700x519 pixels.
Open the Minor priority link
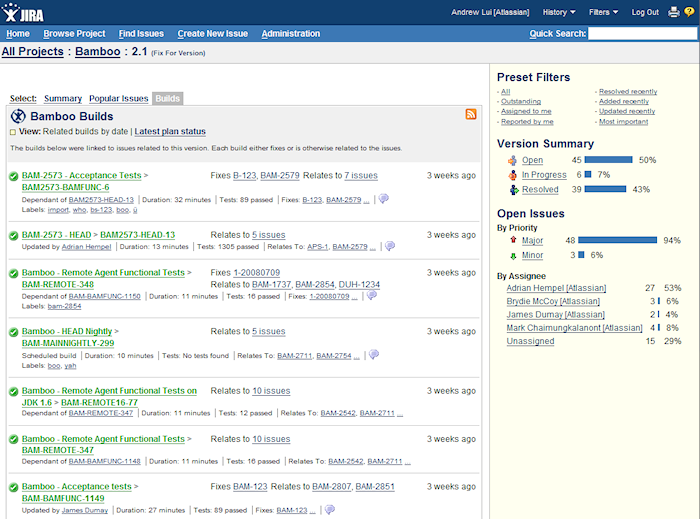[533, 255]
